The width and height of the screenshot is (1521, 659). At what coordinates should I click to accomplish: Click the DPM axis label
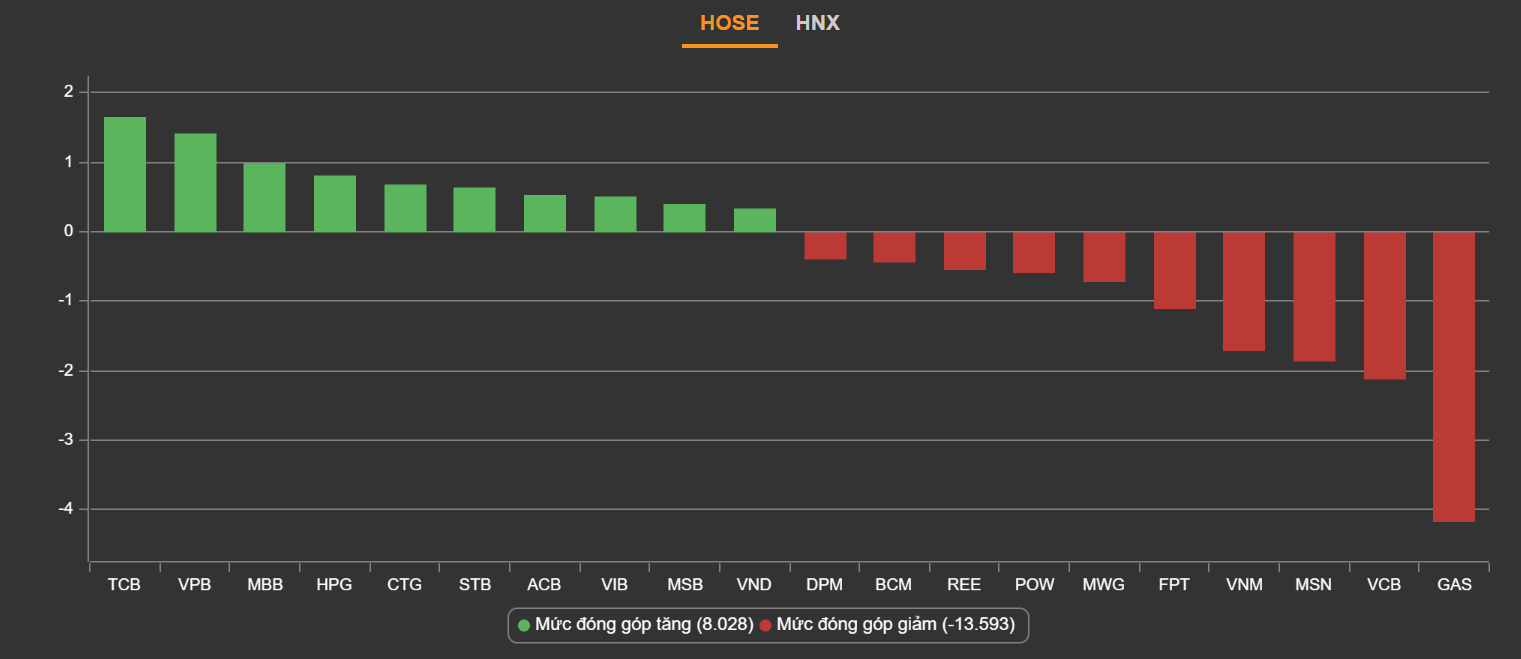(824, 585)
